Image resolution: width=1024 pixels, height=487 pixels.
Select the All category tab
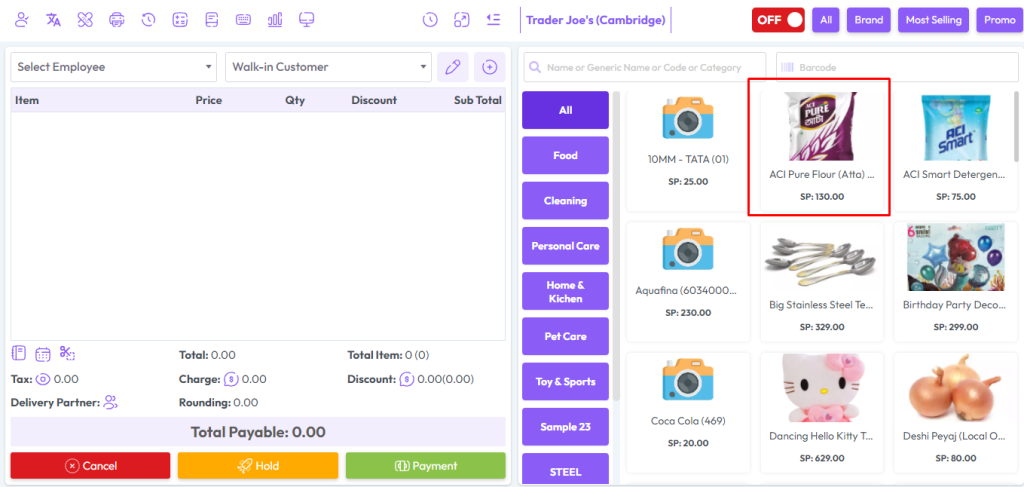click(x=566, y=110)
